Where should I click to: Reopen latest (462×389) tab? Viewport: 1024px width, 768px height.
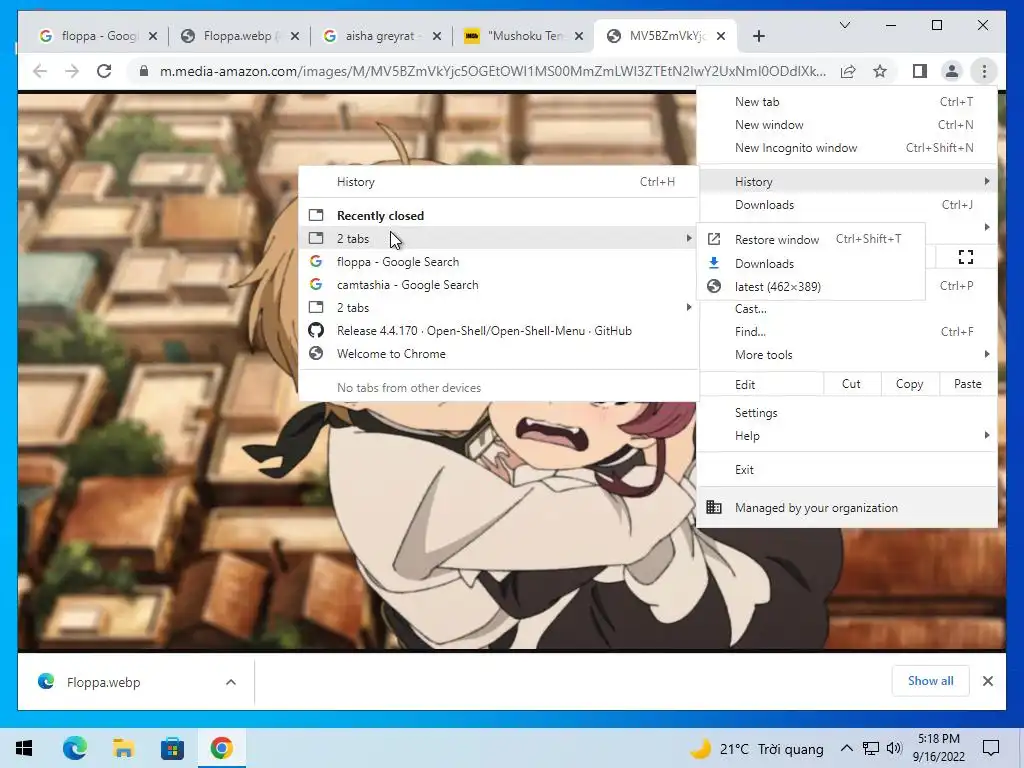click(x=811, y=287)
